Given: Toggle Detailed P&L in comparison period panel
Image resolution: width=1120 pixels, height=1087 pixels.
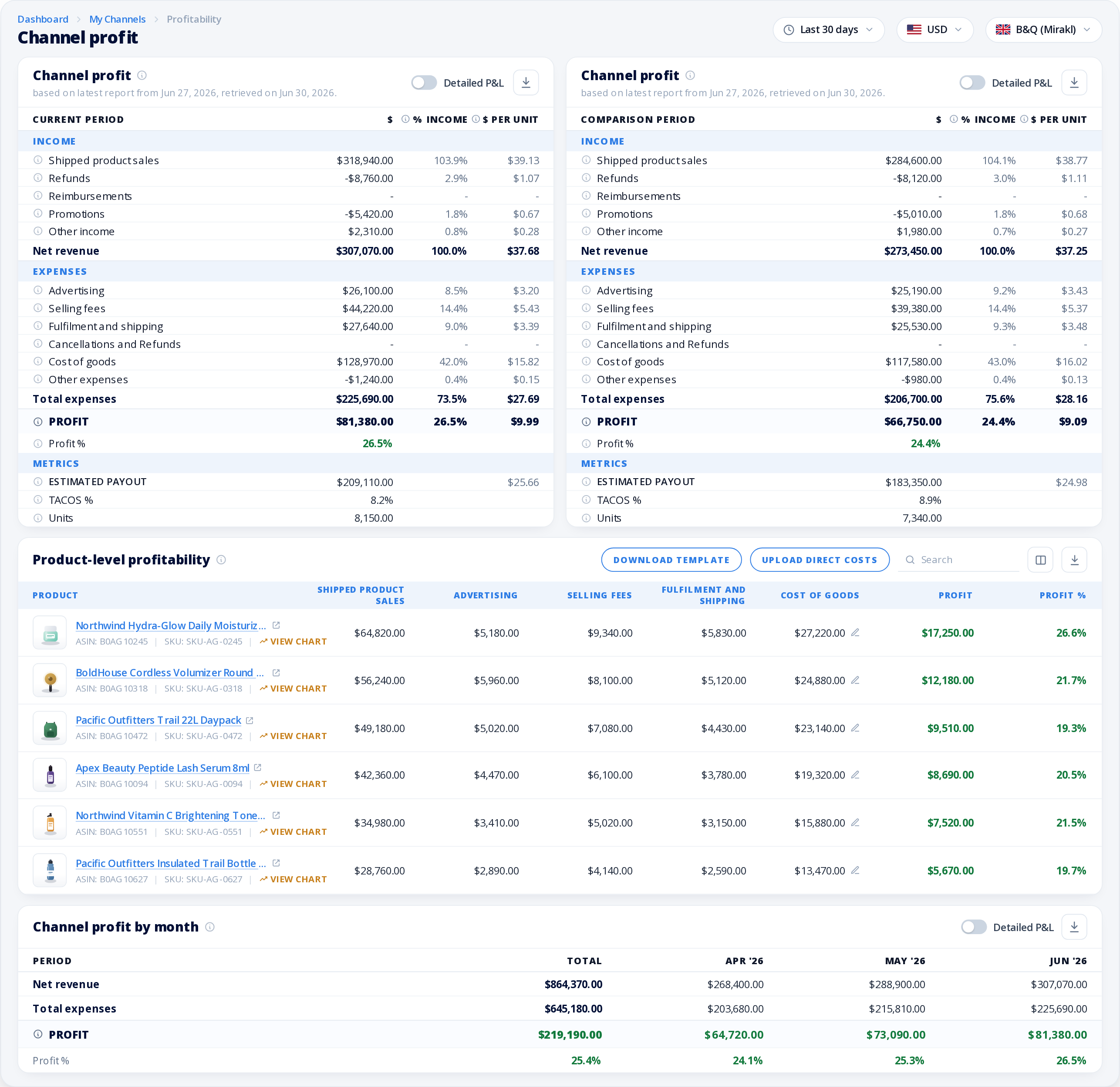Looking at the screenshot, I should click(x=972, y=83).
